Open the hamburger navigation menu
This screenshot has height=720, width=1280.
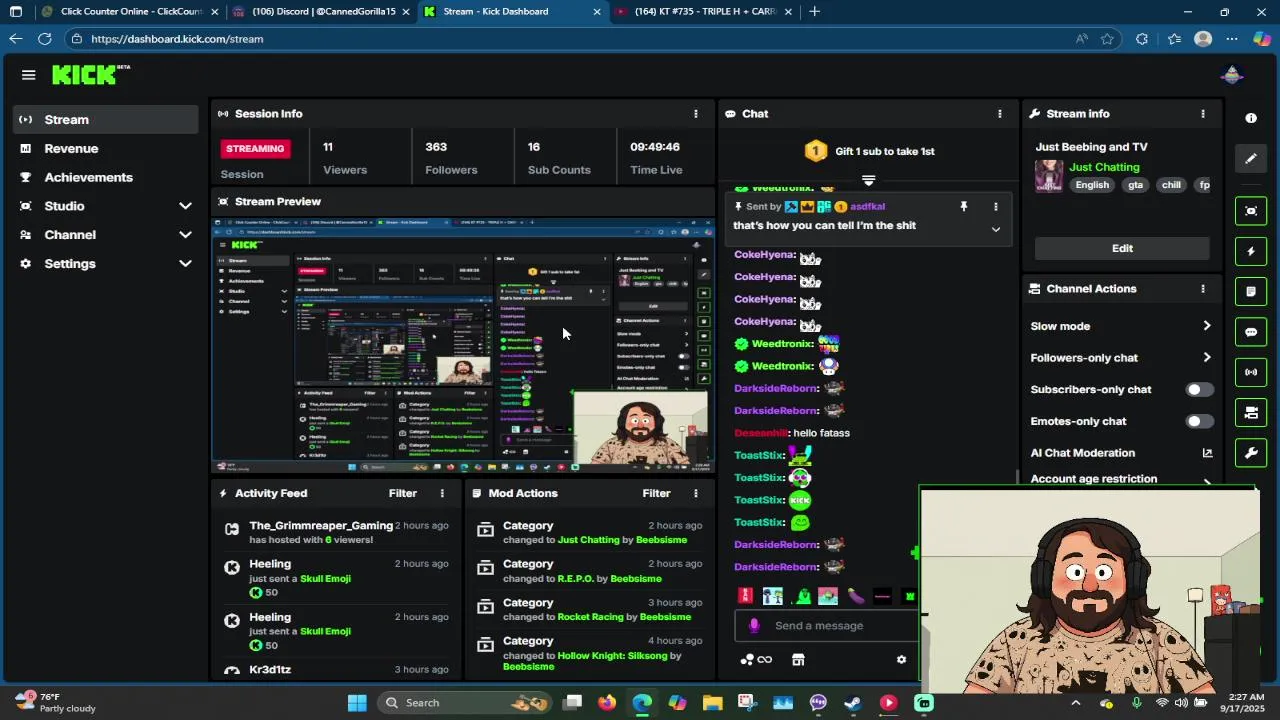coord(28,75)
